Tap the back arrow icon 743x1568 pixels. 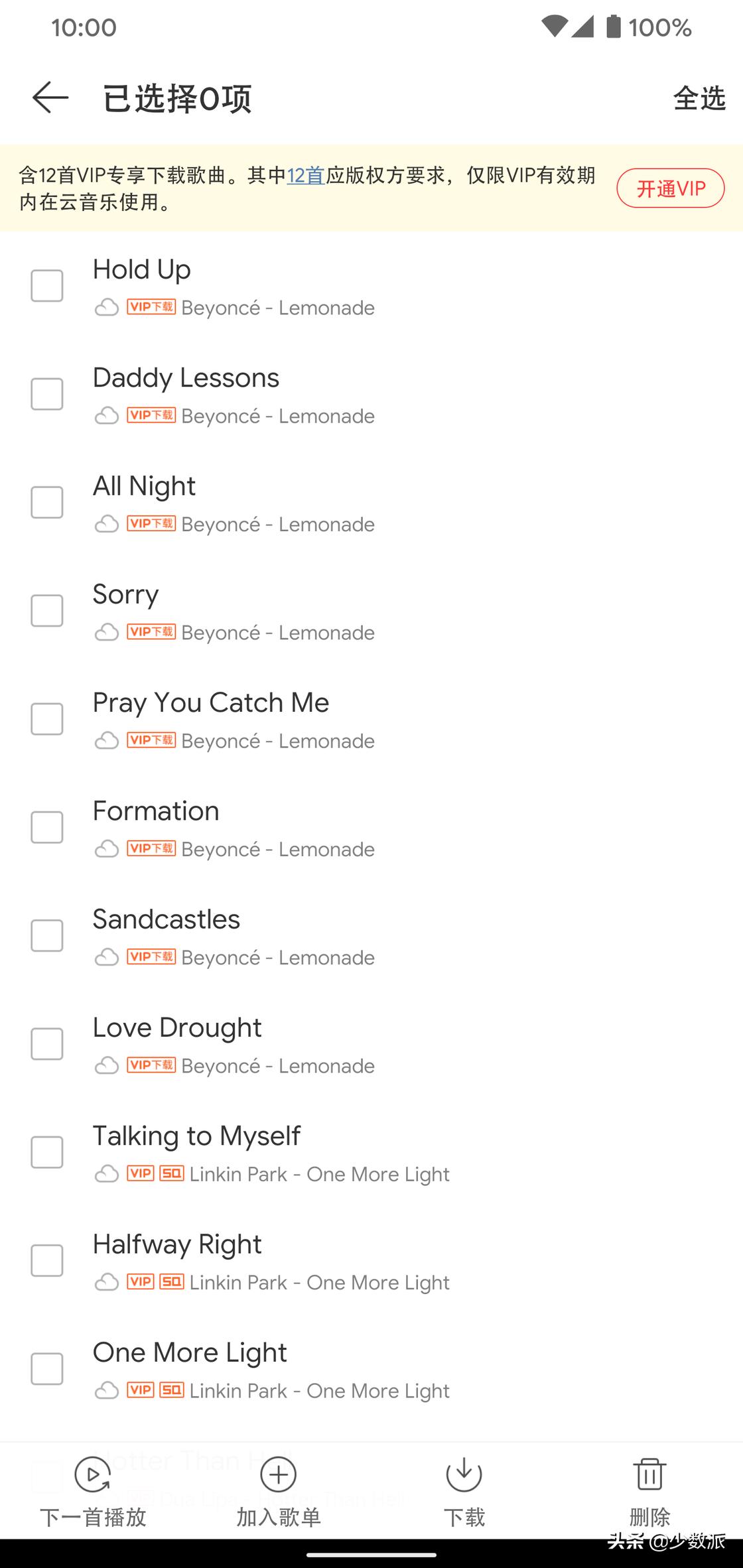coord(50,98)
